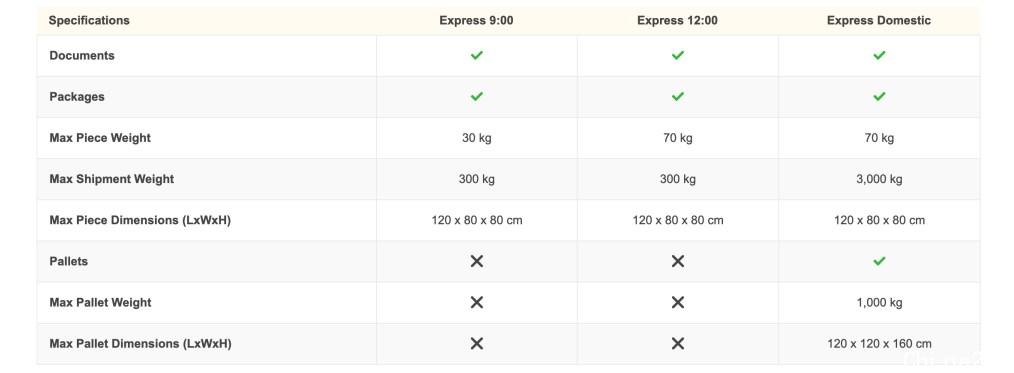Click the Packages checkmark under Express 12:00
The image size is (1014, 373).
pos(678,96)
